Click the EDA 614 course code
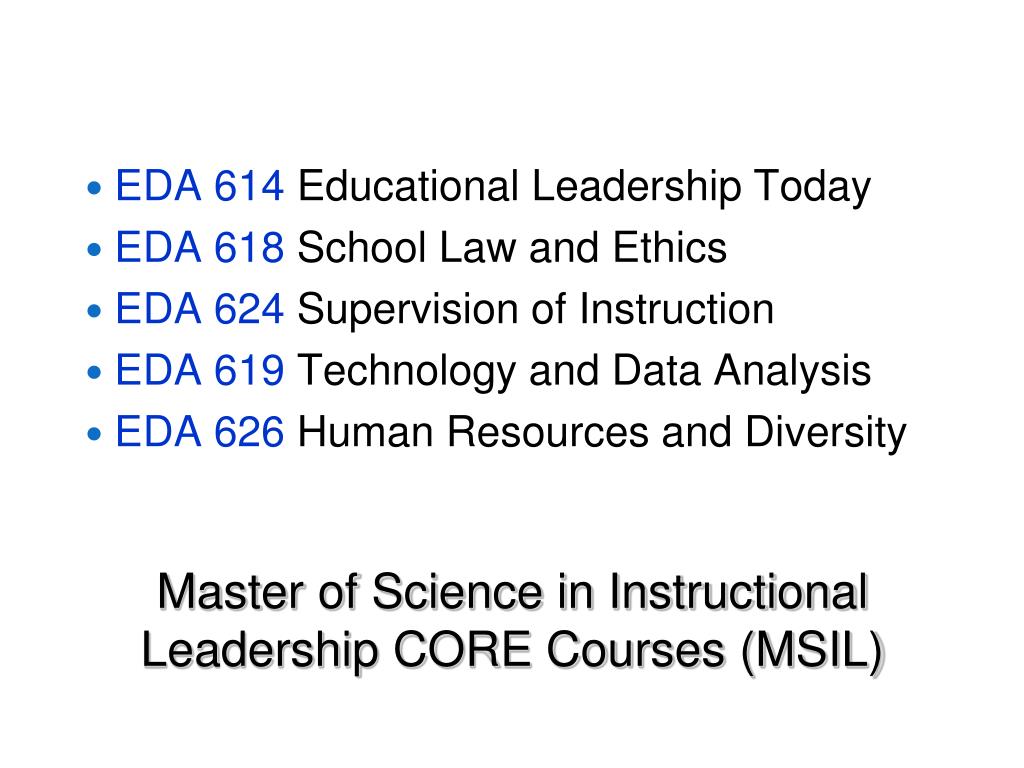The image size is (1024, 768). tap(200, 186)
